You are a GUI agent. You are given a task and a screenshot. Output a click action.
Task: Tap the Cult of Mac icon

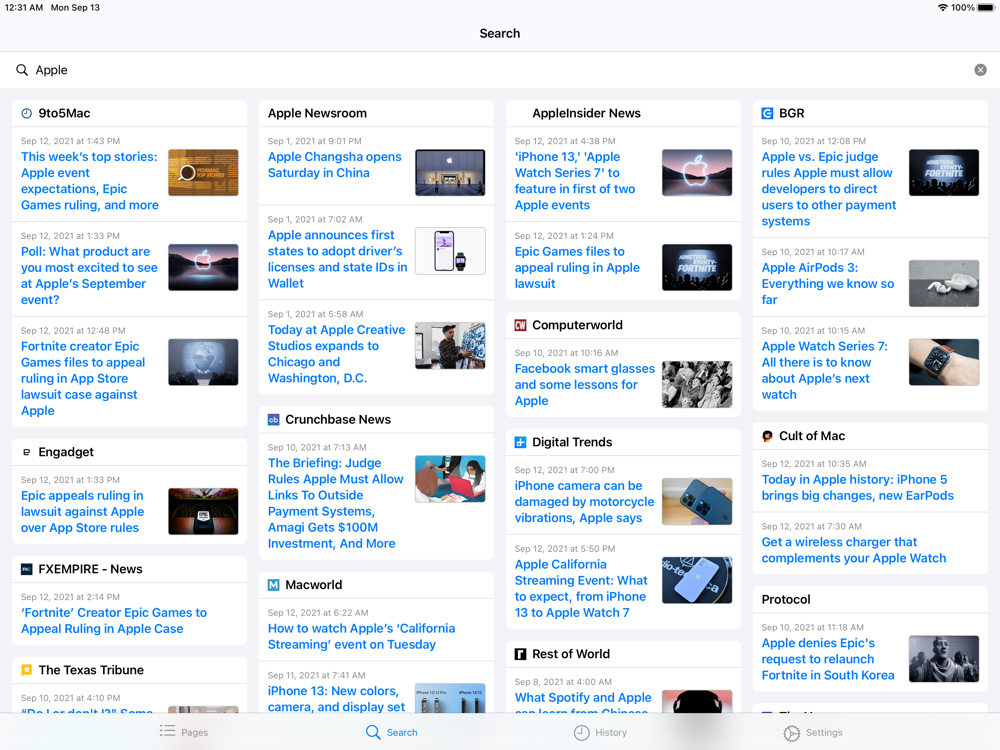[767, 436]
